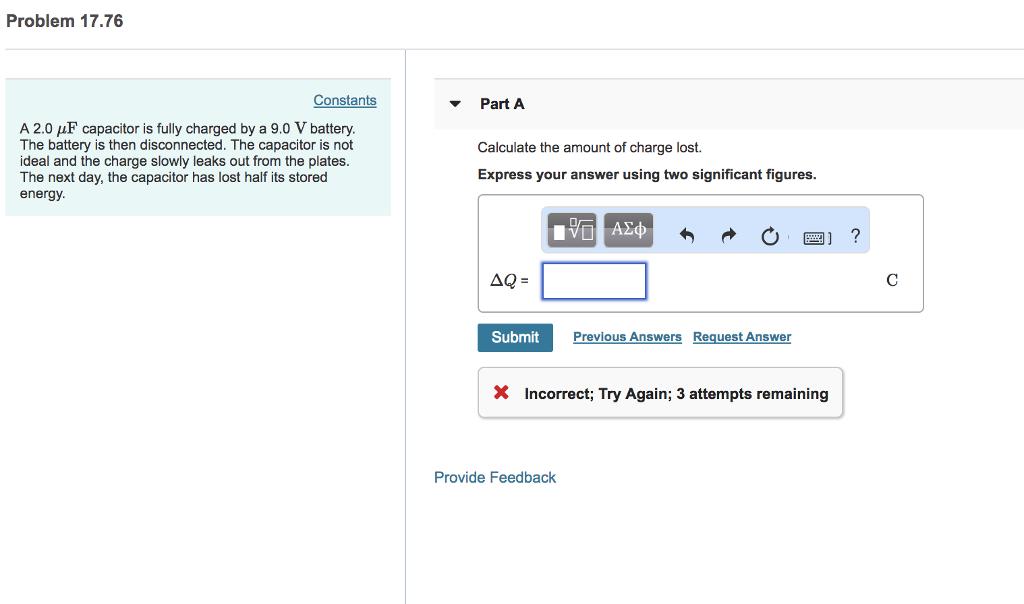1024x604 pixels.
Task: Click the Problem 17.76 heading
Action: coord(65,22)
